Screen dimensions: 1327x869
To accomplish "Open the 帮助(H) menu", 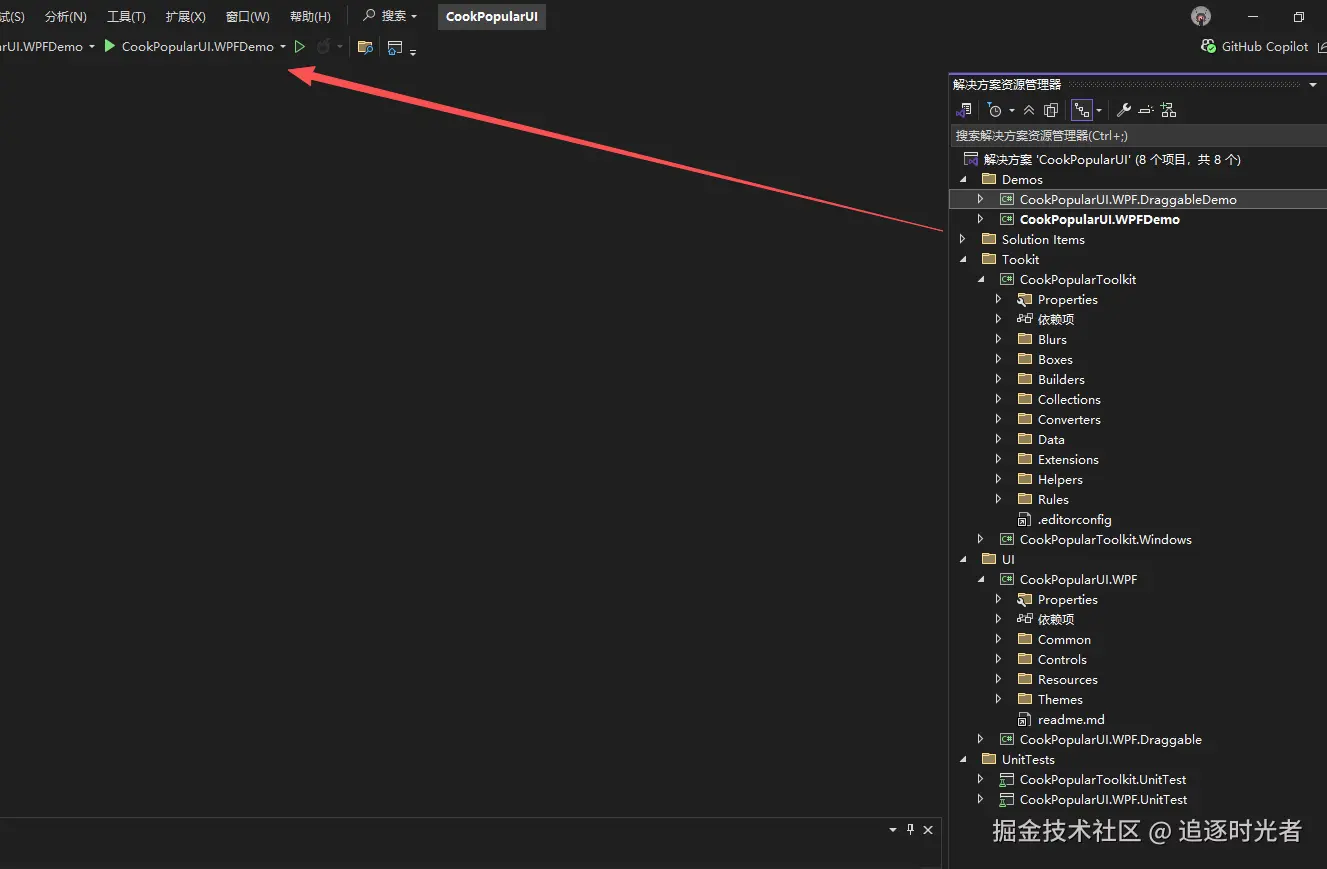I will coord(310,17).
